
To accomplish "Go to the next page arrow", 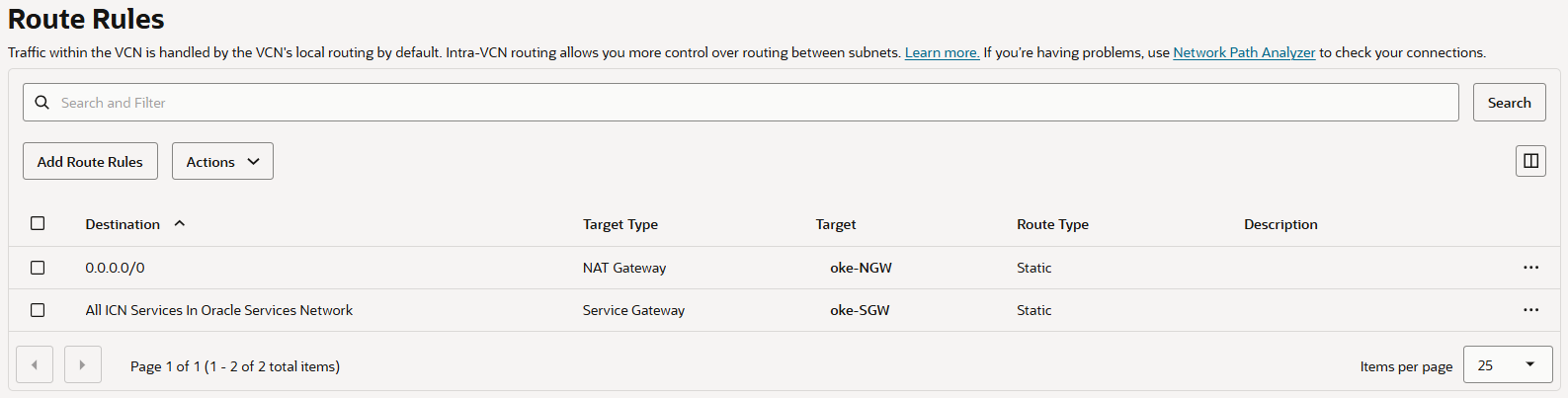I will tap(82, 365).
